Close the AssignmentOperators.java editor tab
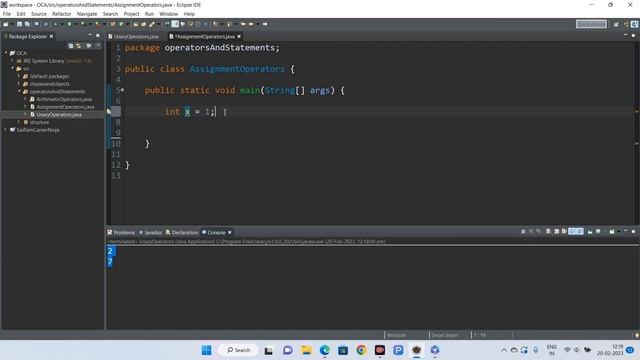This screenshot has width=640, height=360. 239,36
